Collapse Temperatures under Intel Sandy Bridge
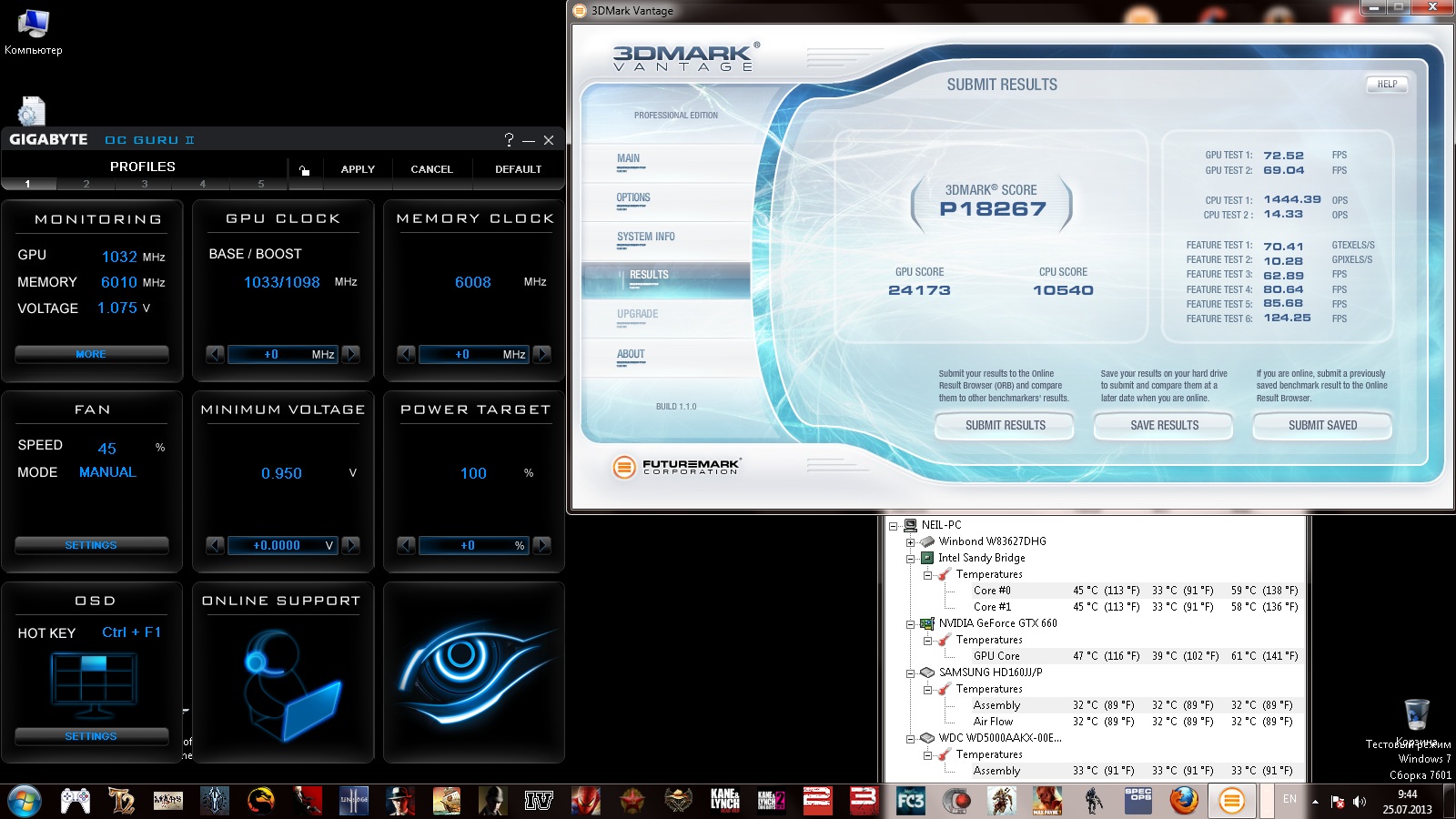Screen dimensions: 1456x819 [927, 575]
